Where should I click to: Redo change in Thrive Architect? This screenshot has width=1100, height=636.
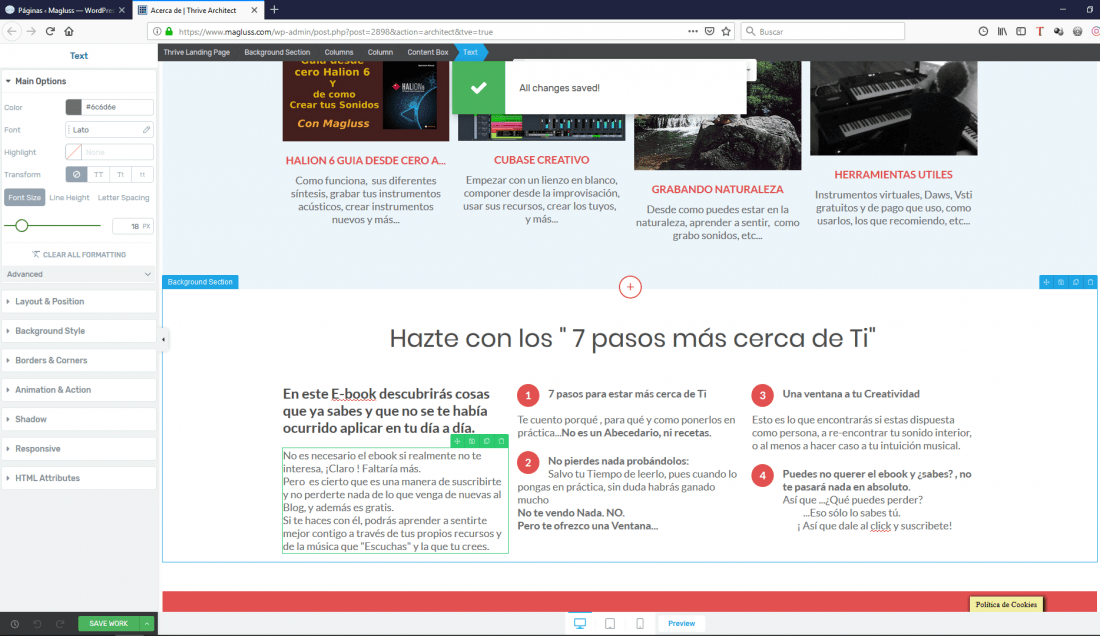60,623
